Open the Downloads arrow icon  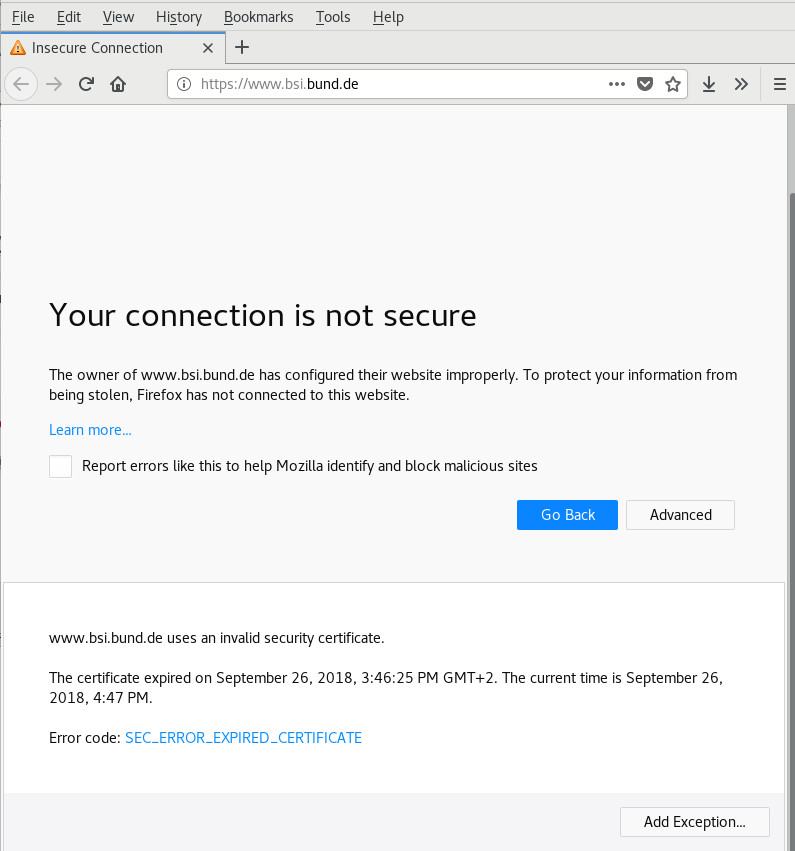click(709, 84)
